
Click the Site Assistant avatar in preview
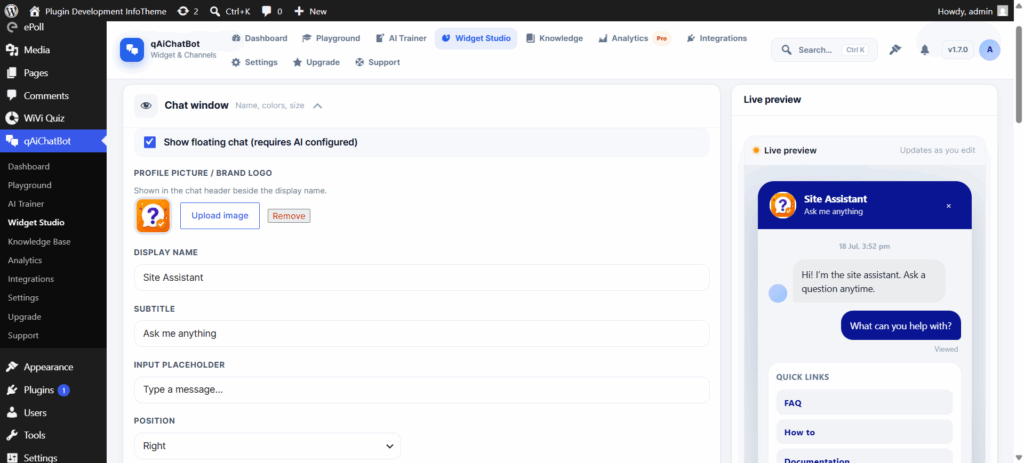click(x=782, y=204)
